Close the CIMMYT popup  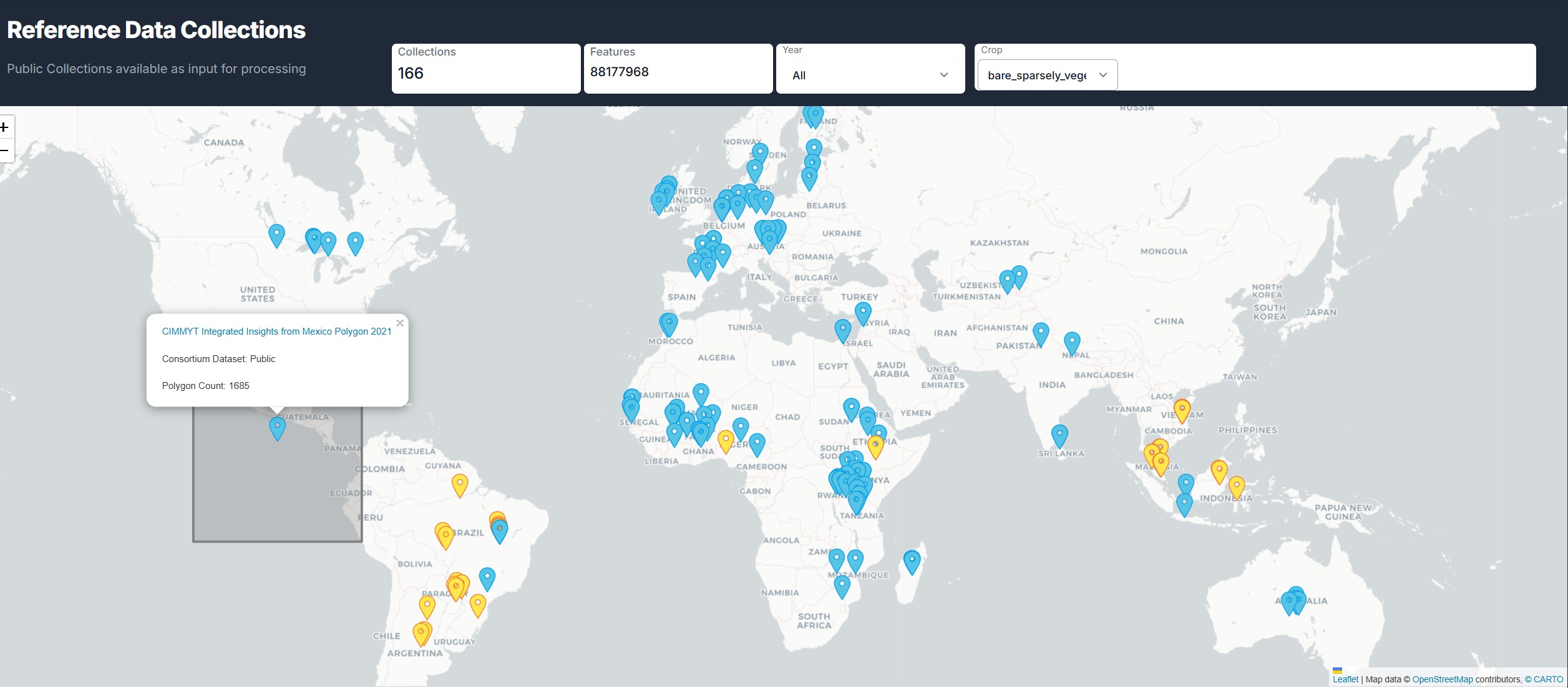400,323
